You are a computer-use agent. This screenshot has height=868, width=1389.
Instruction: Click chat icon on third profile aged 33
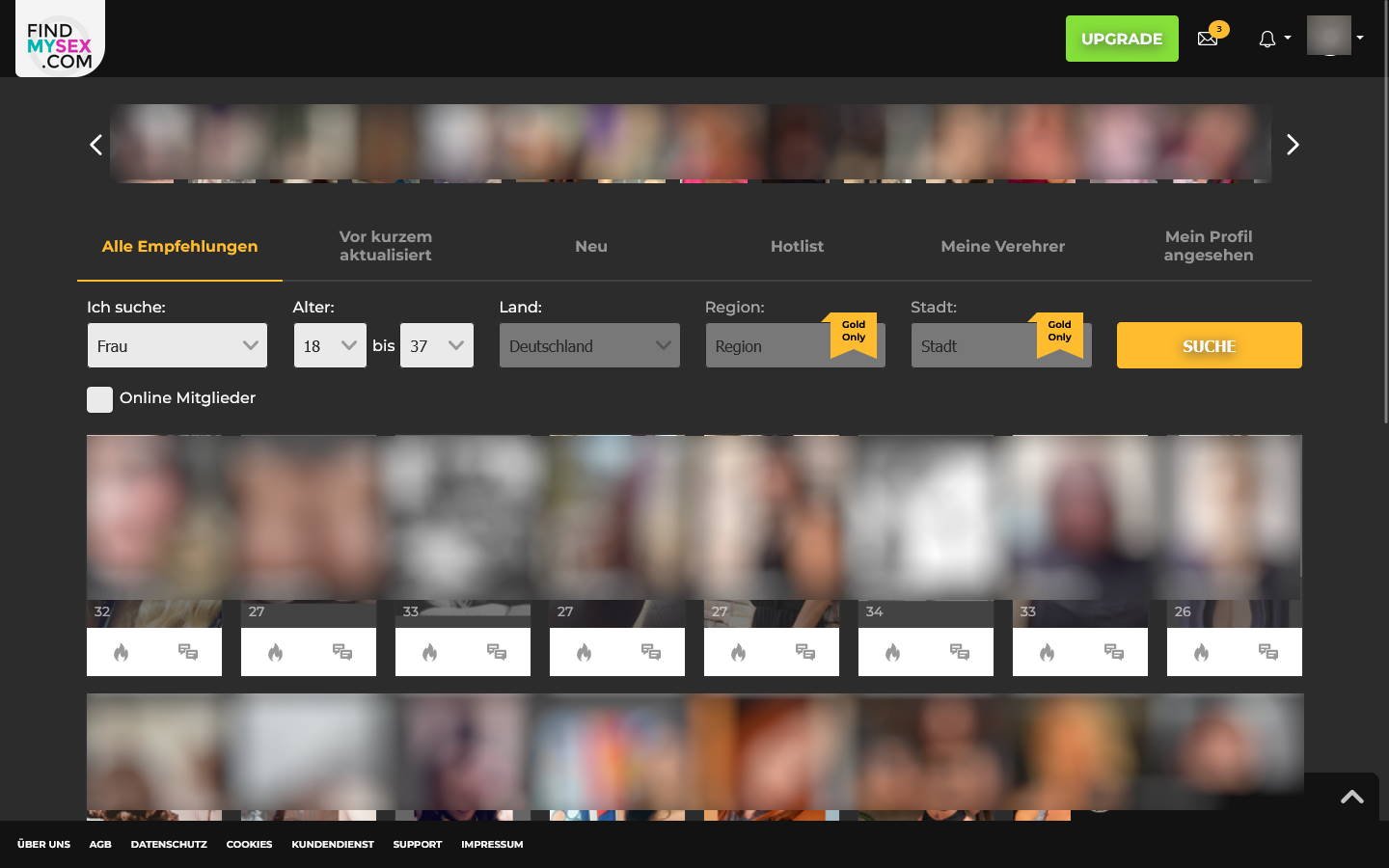tap(497, 653)
